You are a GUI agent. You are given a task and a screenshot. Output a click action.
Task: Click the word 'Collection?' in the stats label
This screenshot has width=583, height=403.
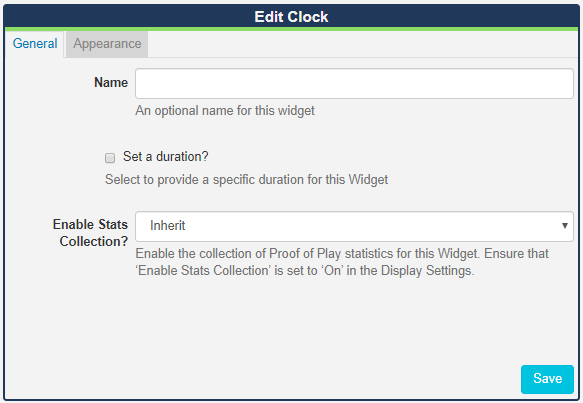94,241
